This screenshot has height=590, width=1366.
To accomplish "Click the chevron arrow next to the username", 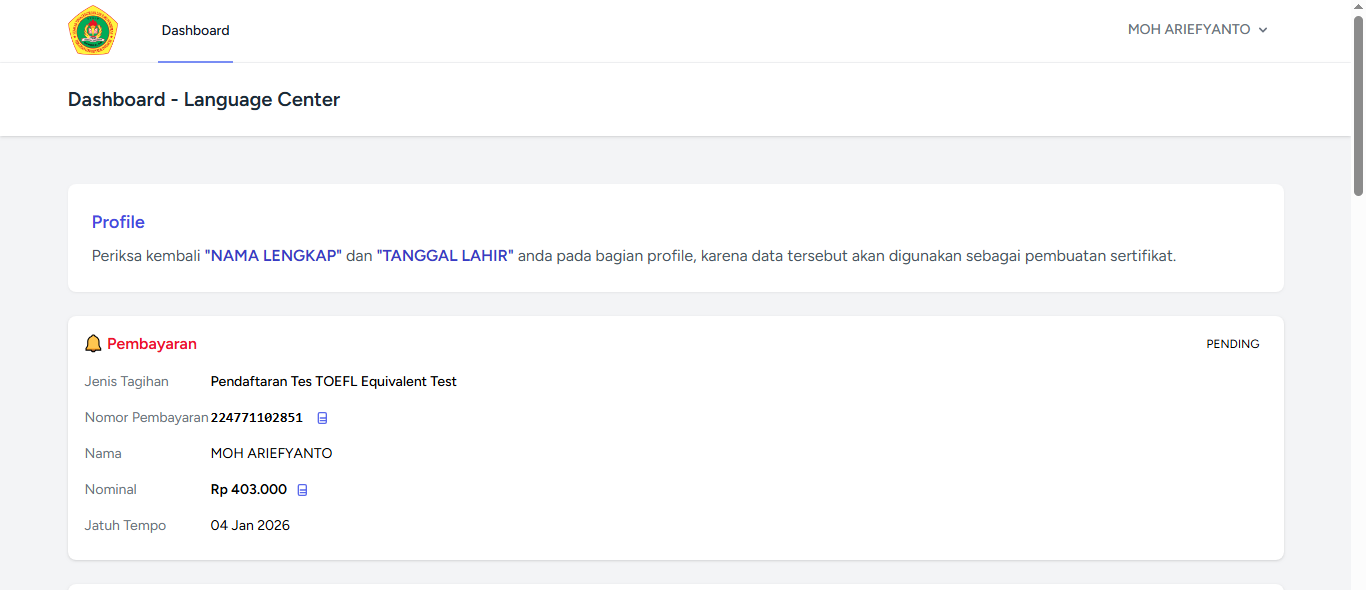I will pyautogui.click(x=1263, y=31).
